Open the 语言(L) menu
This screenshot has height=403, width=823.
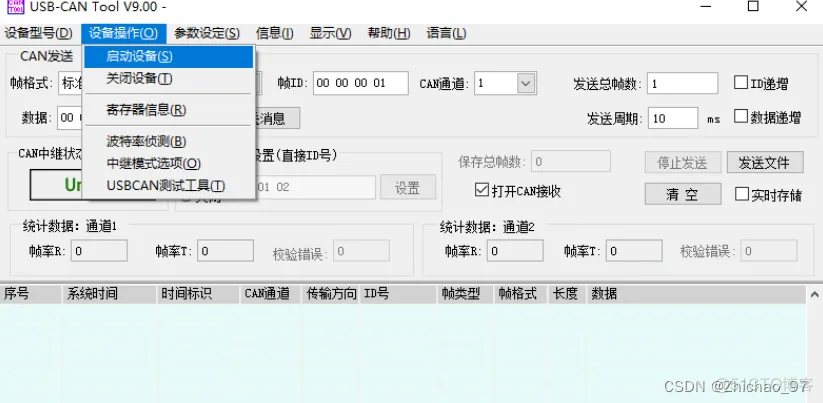446,34
